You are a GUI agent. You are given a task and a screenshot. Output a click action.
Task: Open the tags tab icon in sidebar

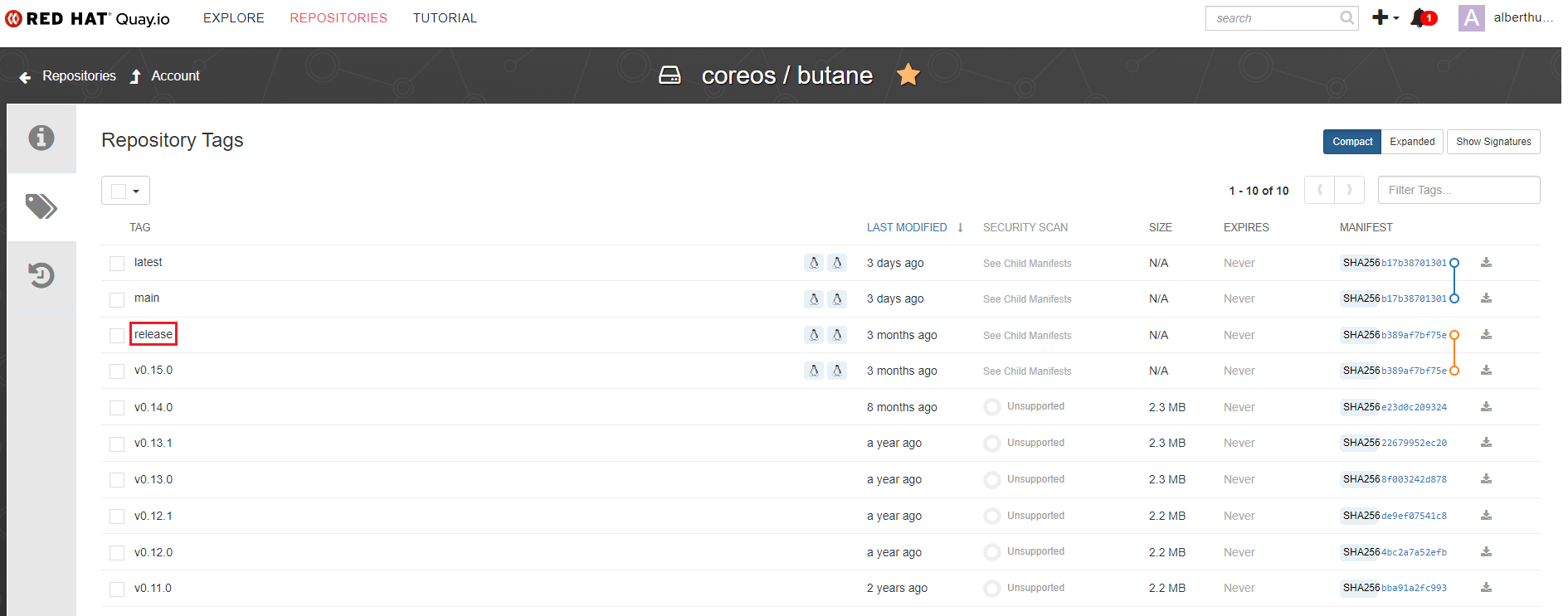41,206
